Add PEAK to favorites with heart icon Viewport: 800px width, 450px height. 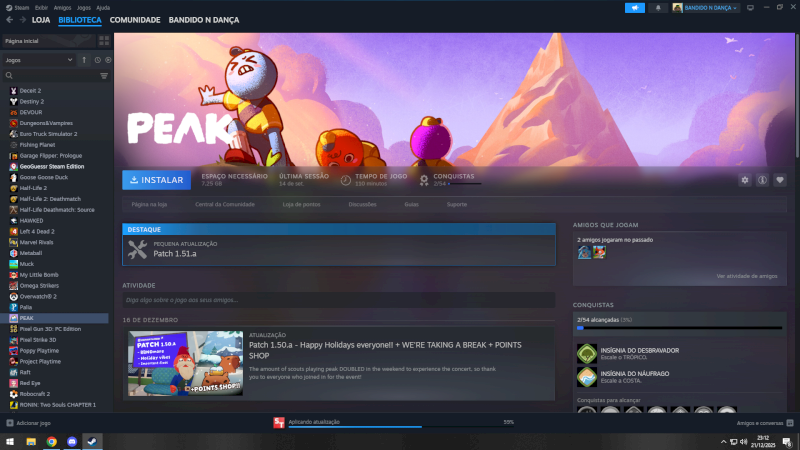click(x=780, y=180)
